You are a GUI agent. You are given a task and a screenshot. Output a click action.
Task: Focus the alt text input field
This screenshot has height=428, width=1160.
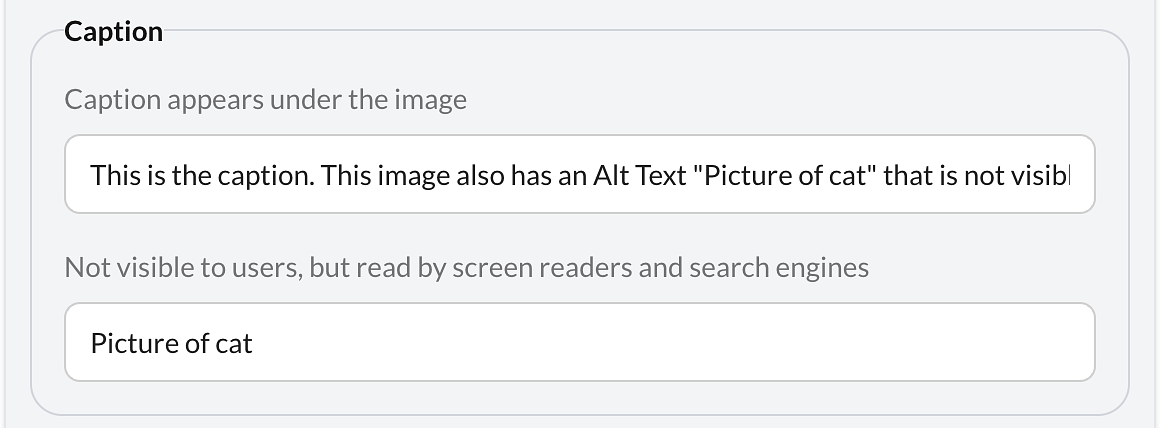(x=580, y=343)
